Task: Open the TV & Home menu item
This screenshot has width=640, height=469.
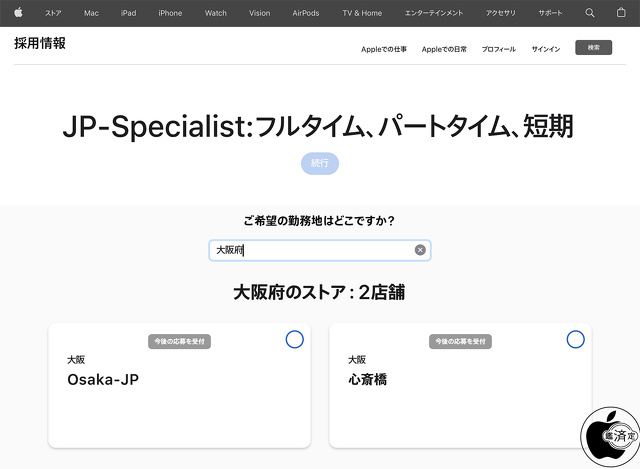Action: 362,13
